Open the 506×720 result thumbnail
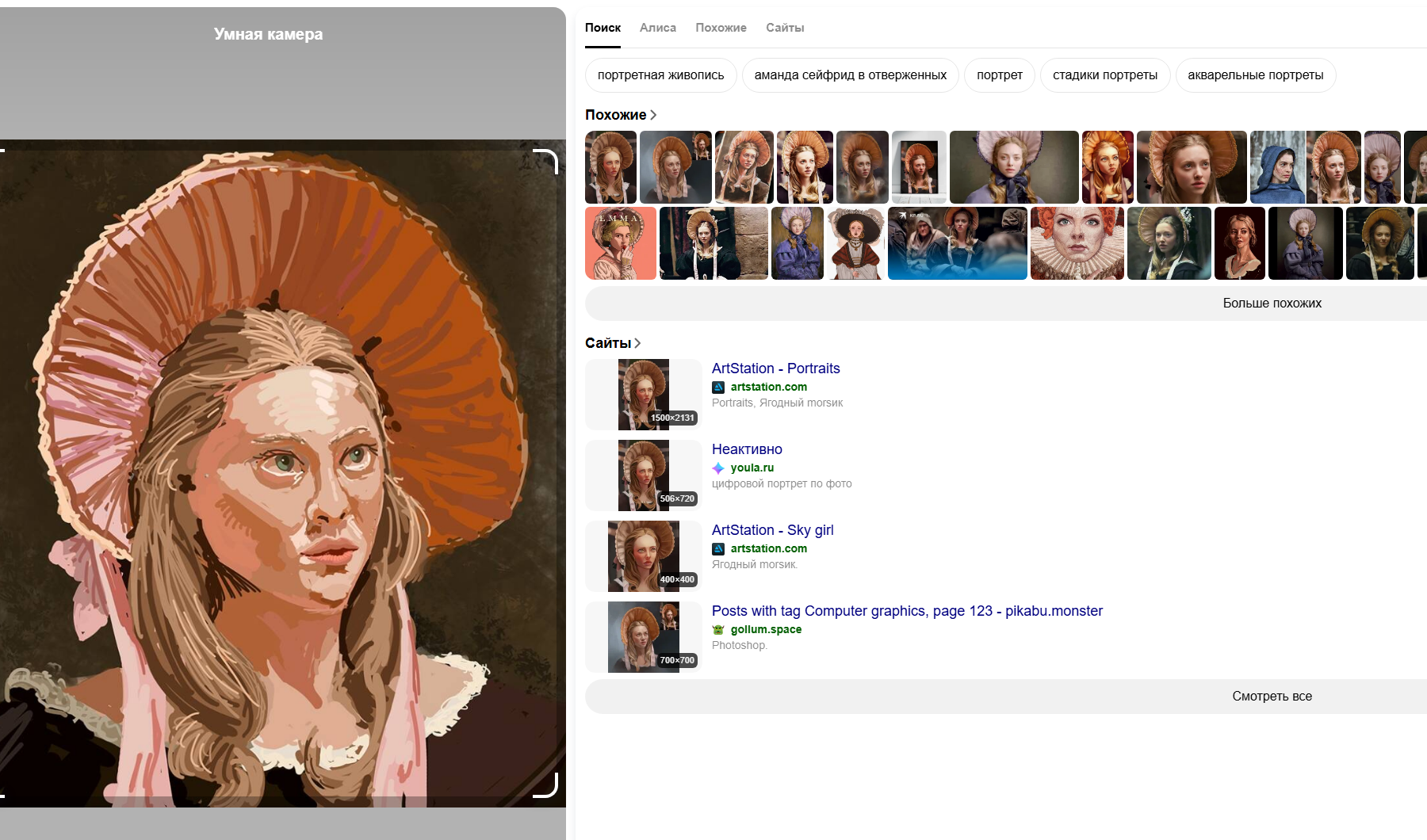 (644, 475)
